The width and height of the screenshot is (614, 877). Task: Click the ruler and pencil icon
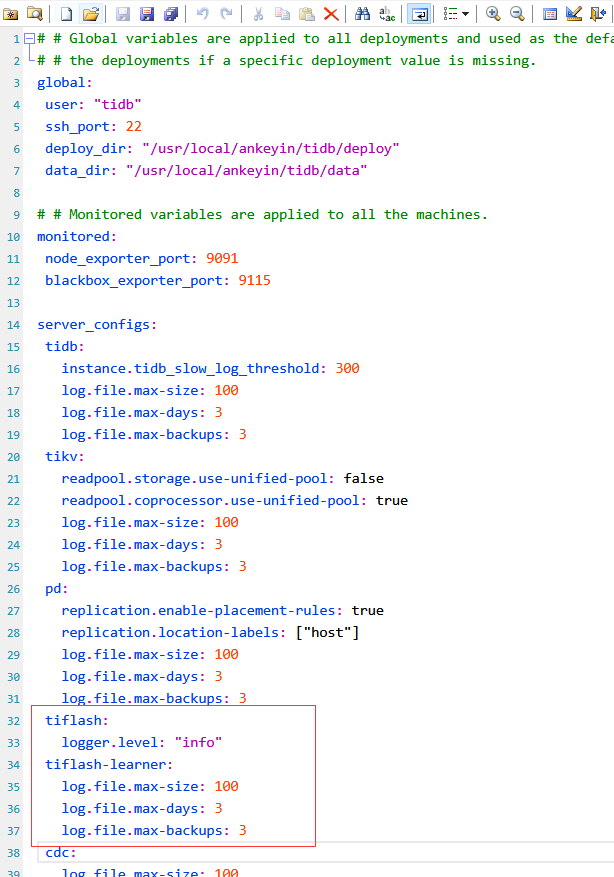[574, 13]
